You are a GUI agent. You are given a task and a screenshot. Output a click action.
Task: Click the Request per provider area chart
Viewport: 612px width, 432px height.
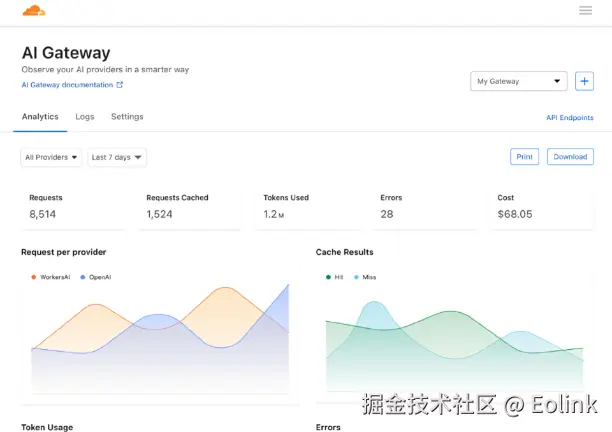tap(160, 338)
